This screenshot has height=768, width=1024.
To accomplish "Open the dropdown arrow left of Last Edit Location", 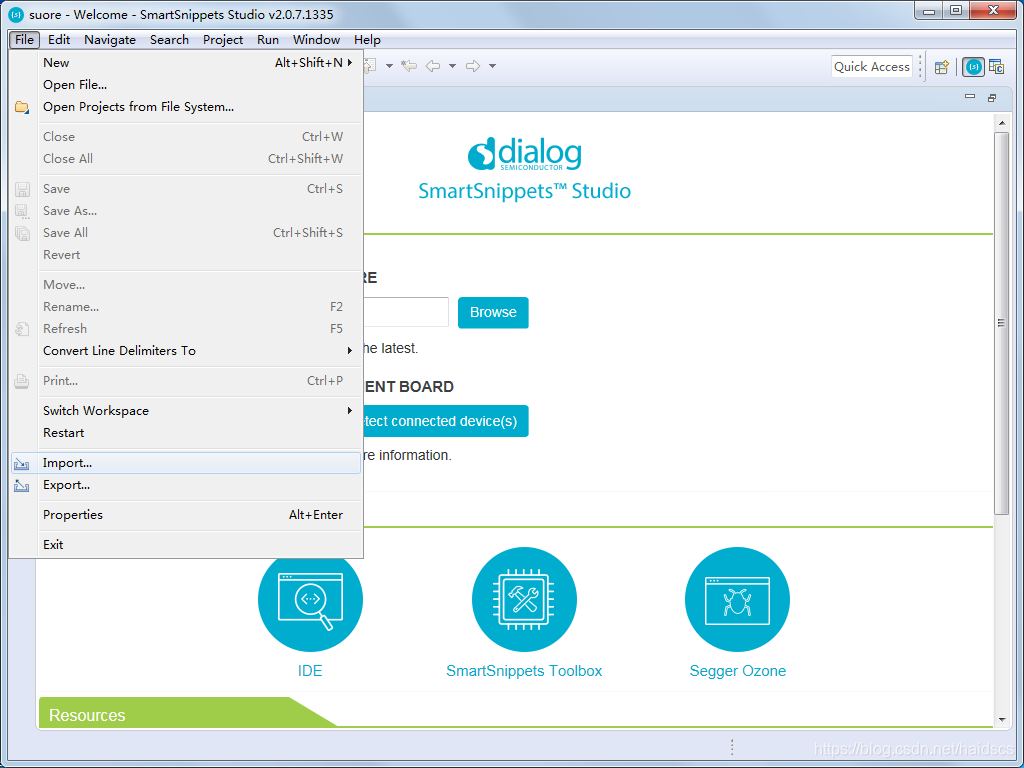I will pos(389,66).
